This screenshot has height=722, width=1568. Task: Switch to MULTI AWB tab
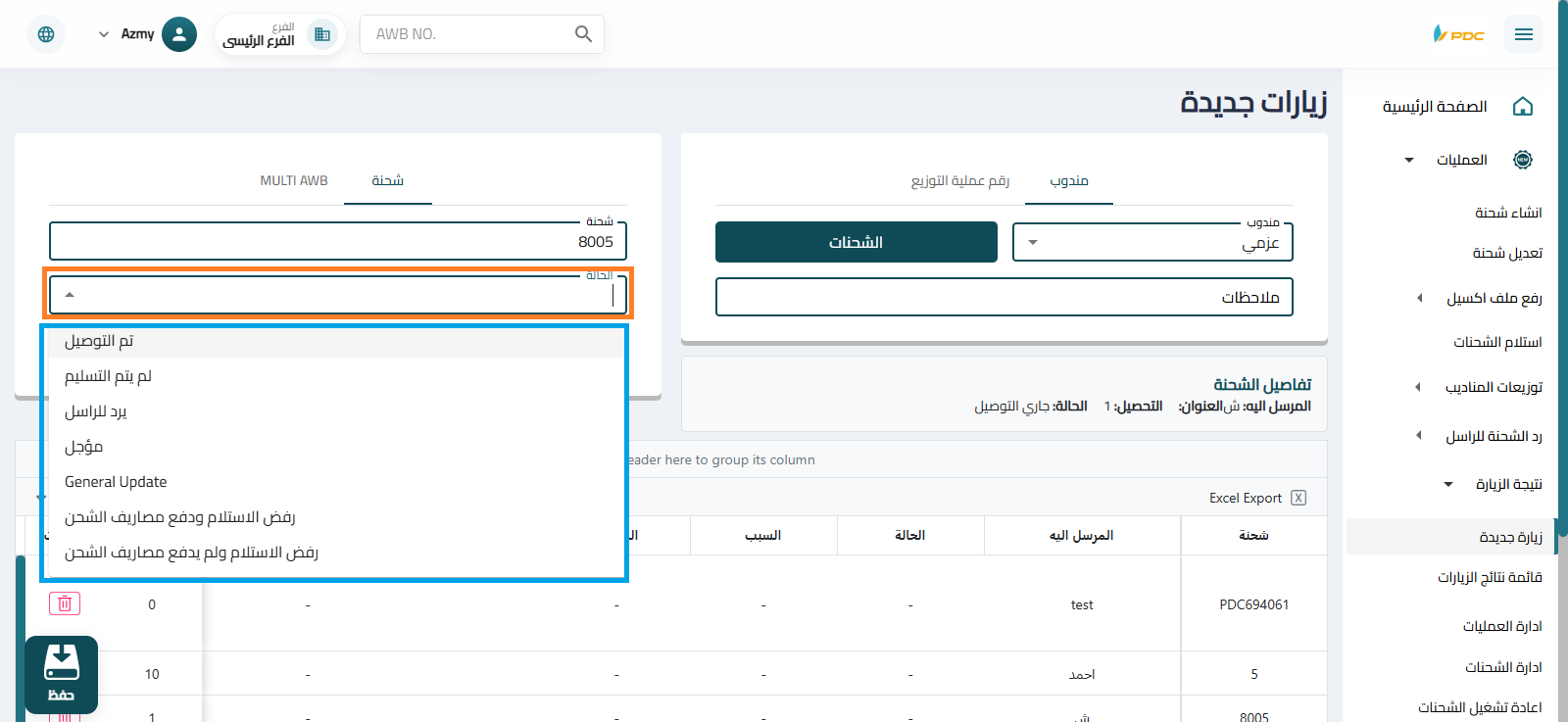(294, 180)
